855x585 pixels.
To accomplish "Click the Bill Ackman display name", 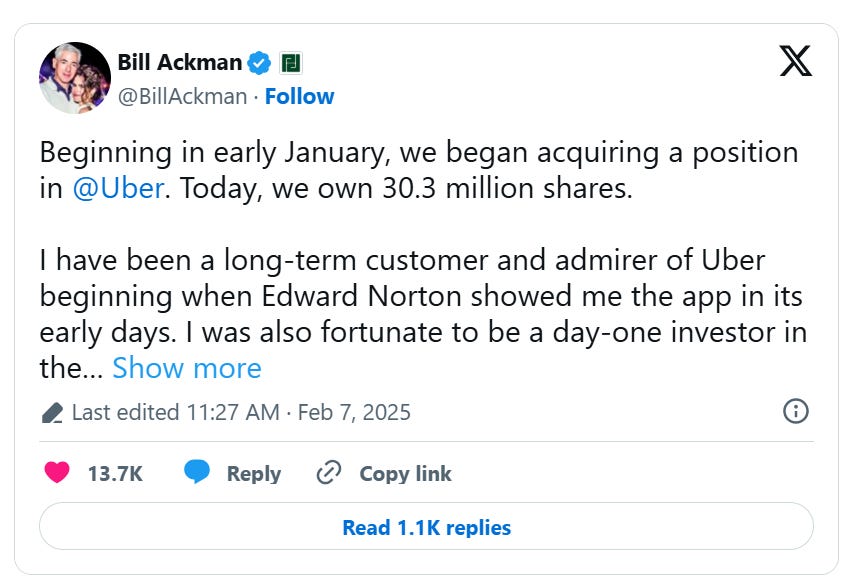I will [179, 63].
